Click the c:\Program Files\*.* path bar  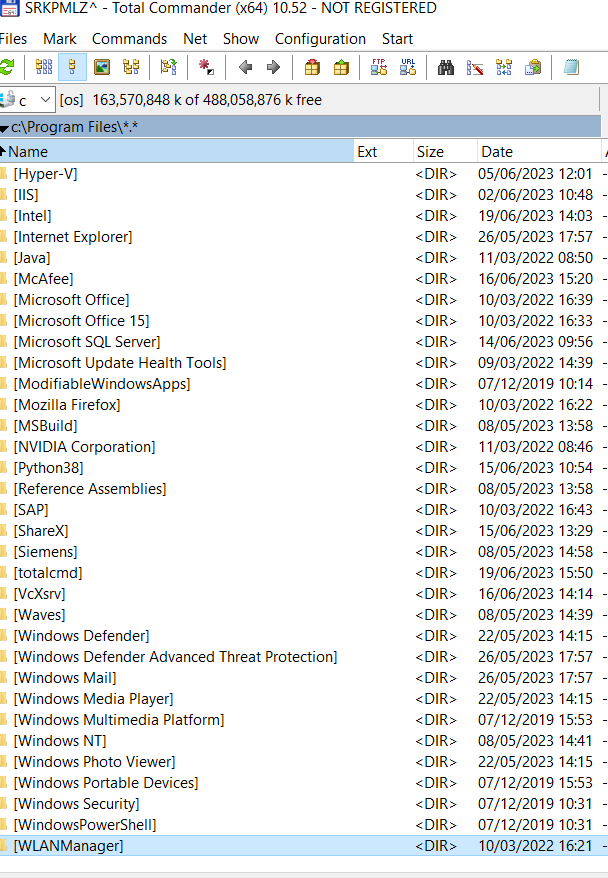[x=300, y=127]
